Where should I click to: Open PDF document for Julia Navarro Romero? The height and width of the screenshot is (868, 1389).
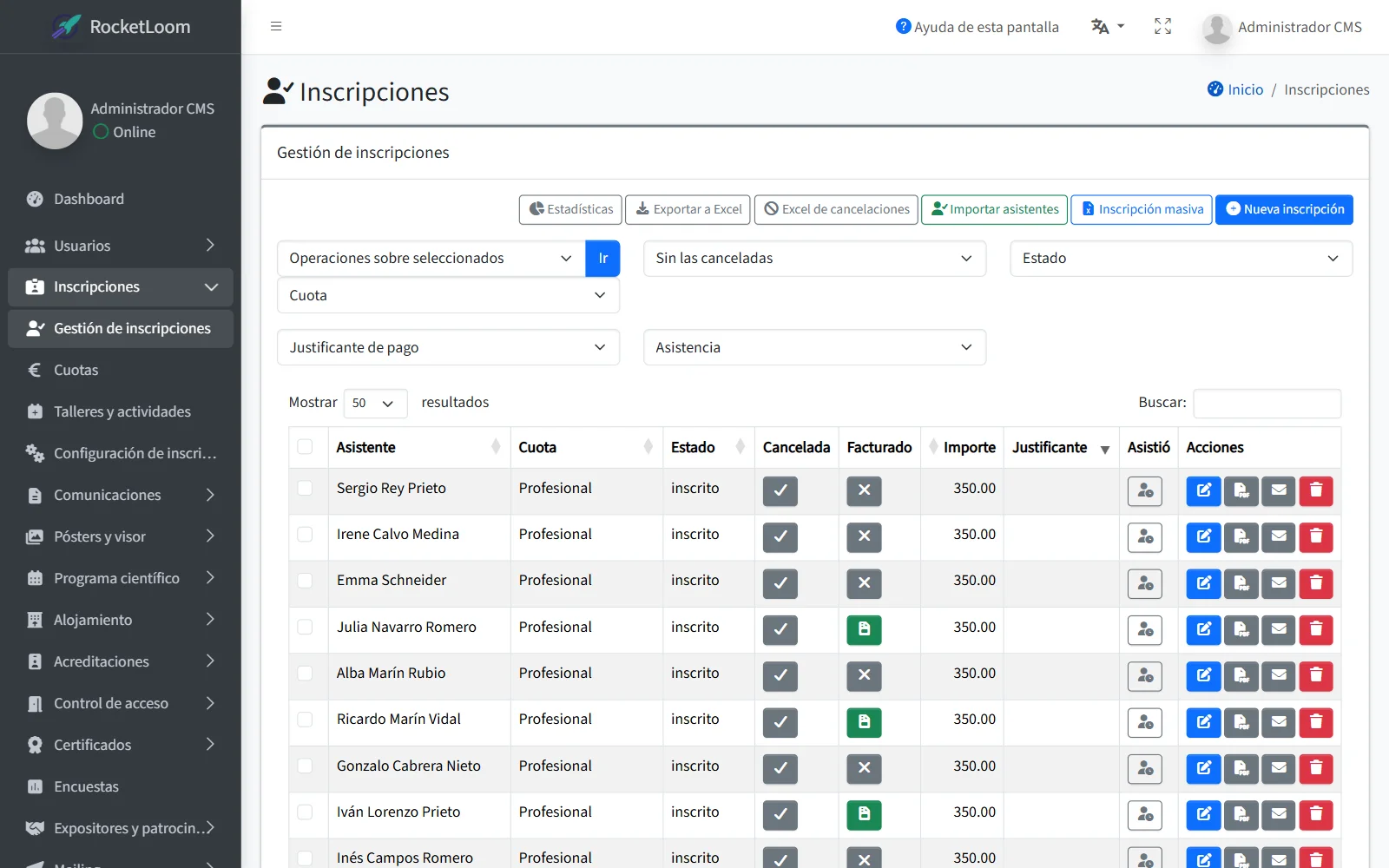point(1241,629)
